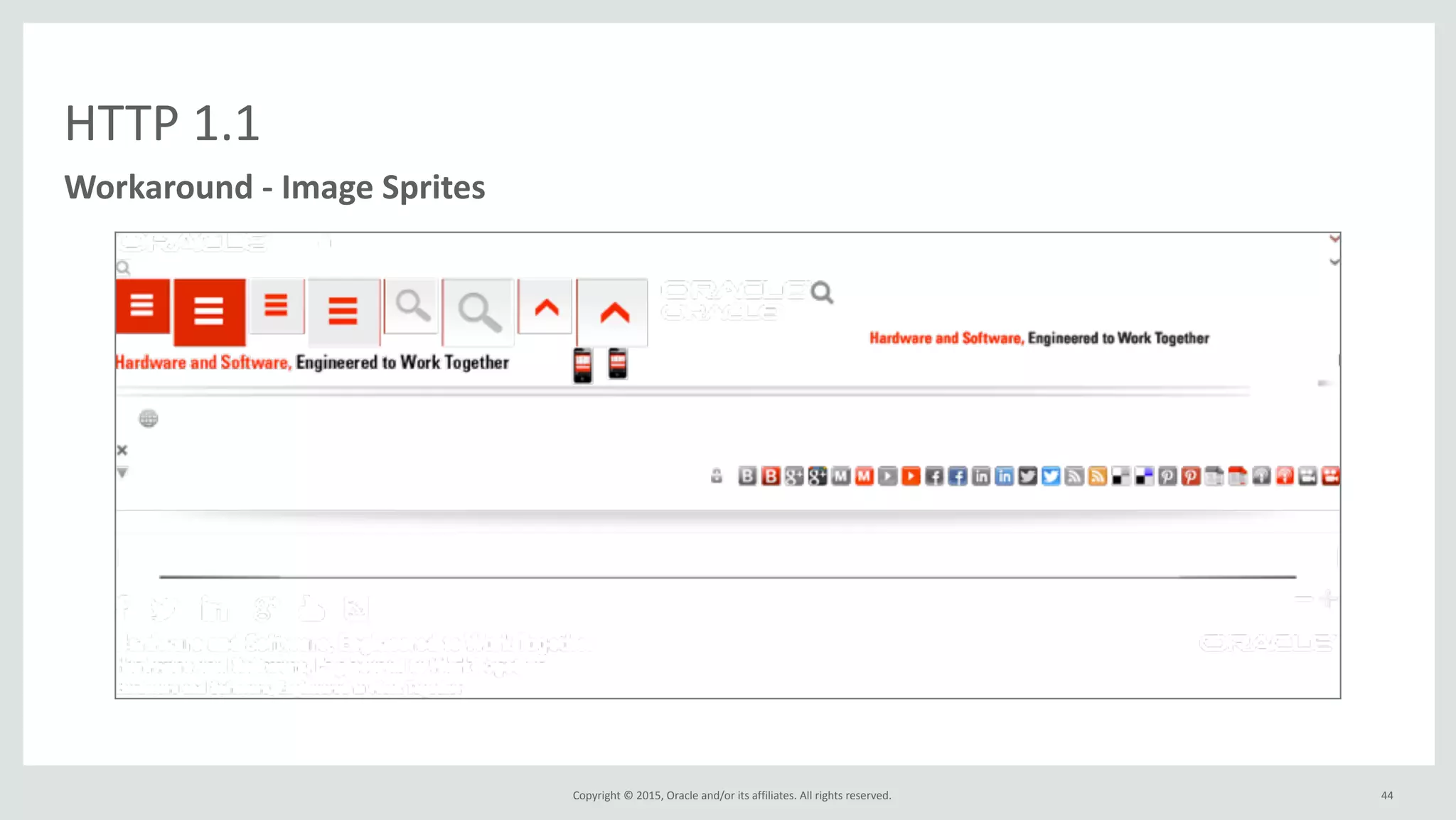Screen dimensions: 1456x820
Task: Select the large gray magnifier button sprite
Action: click(x=478, y=312)
